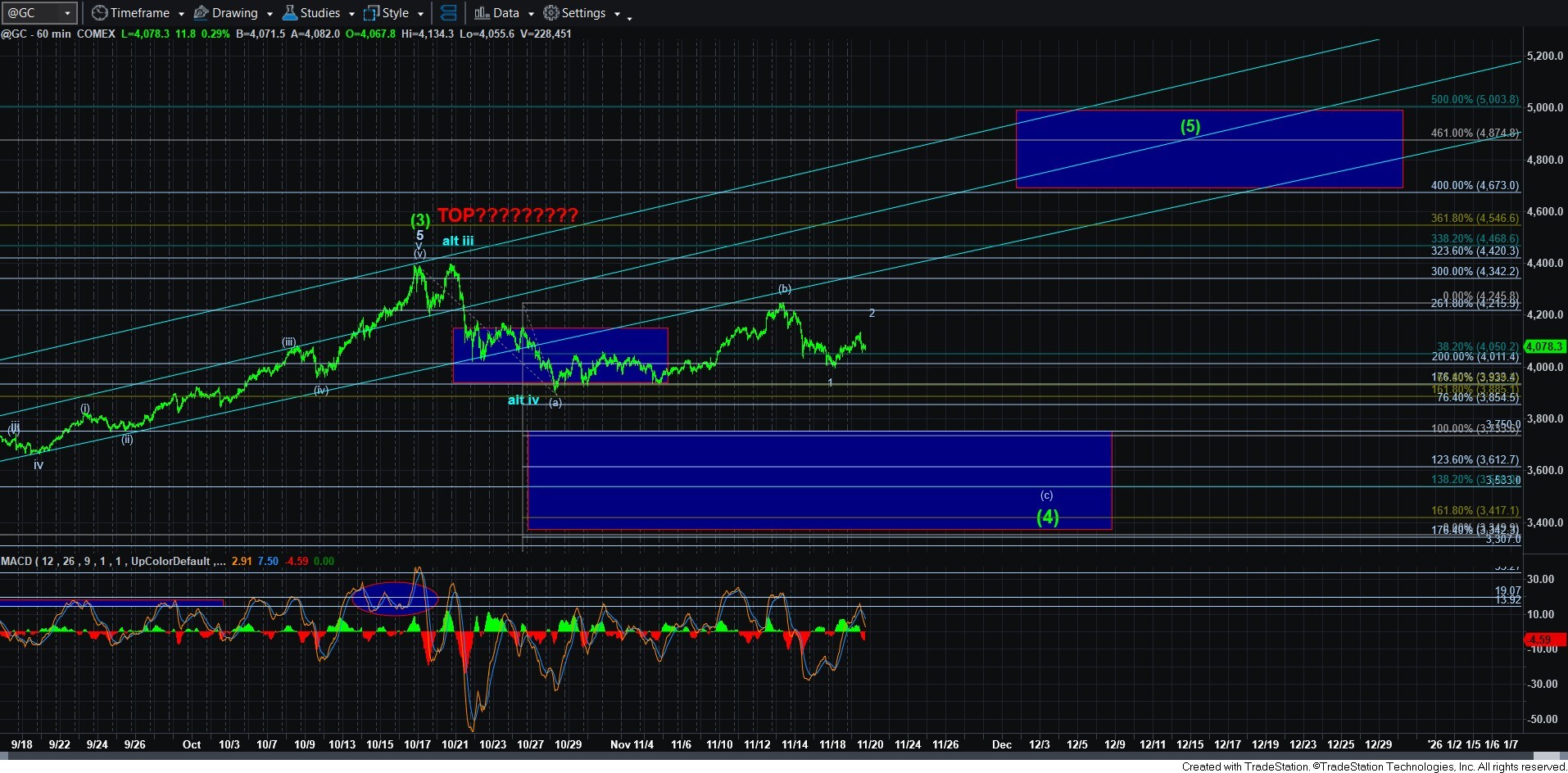Open the toolbar overflow arrow after Settings
1568x773 pixels.
click(x=629, y=16)
